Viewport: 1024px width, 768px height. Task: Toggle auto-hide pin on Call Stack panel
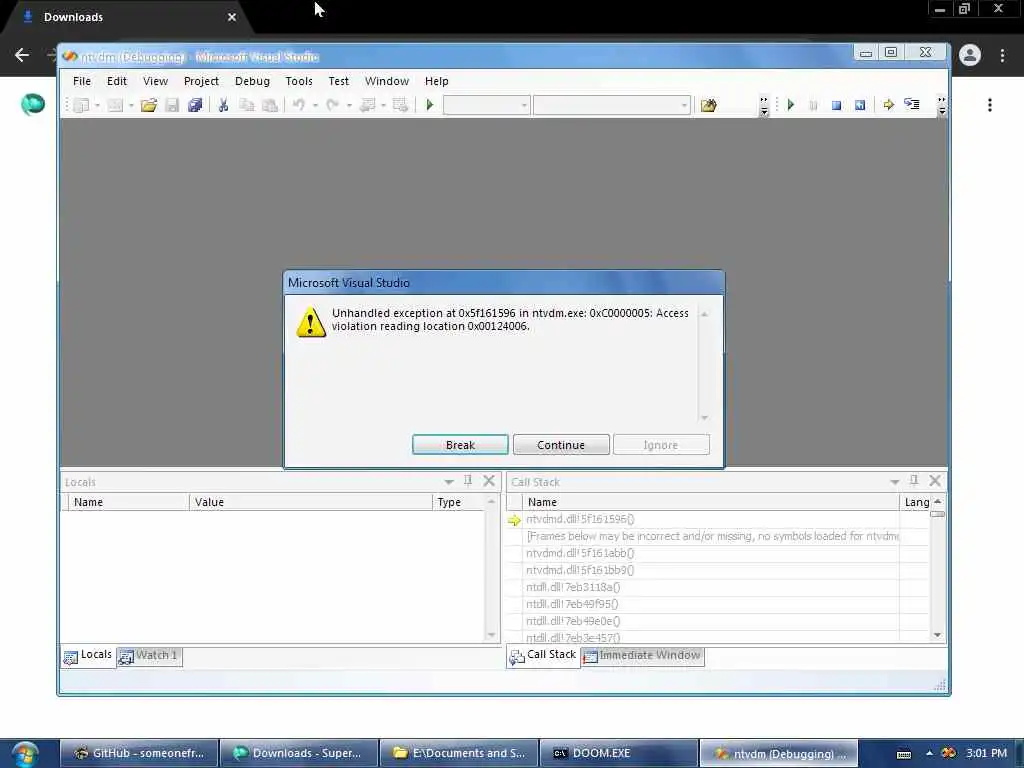pos(914,481)
